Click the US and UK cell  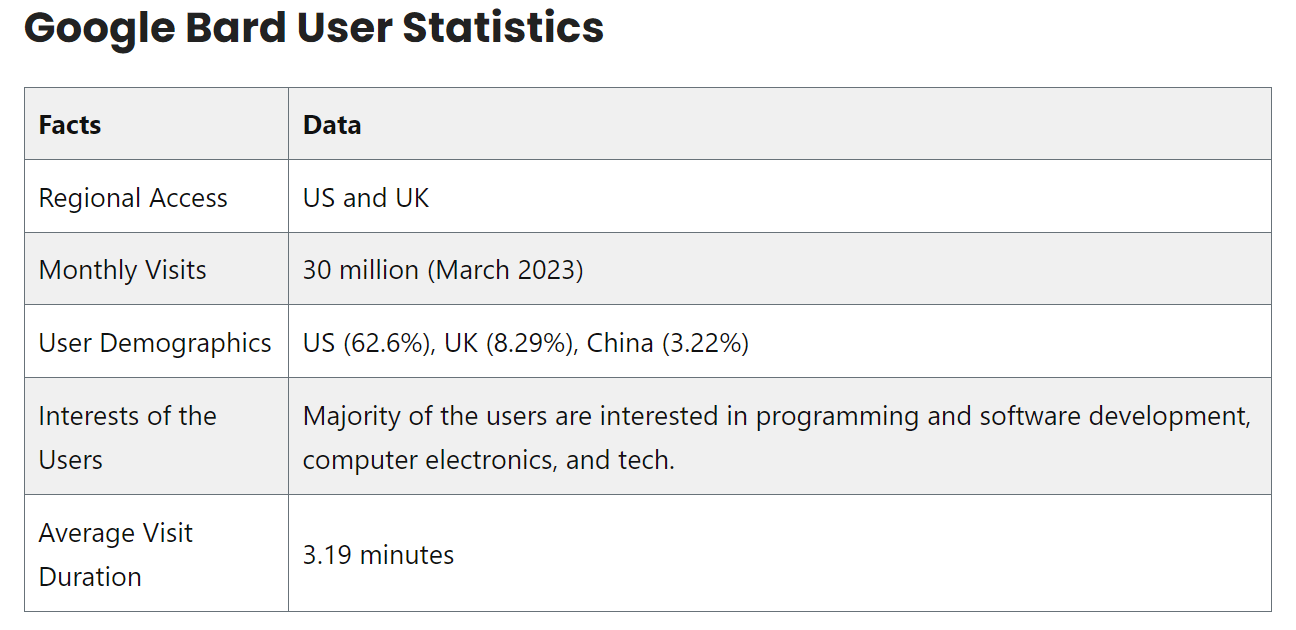pyautogui.click(x=366, y=198)
